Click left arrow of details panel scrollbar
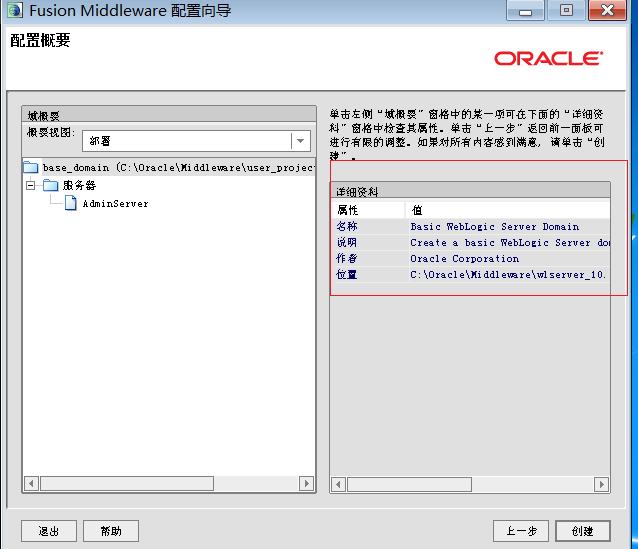This screenshot has width=638, height=549. tap(339, 484)
